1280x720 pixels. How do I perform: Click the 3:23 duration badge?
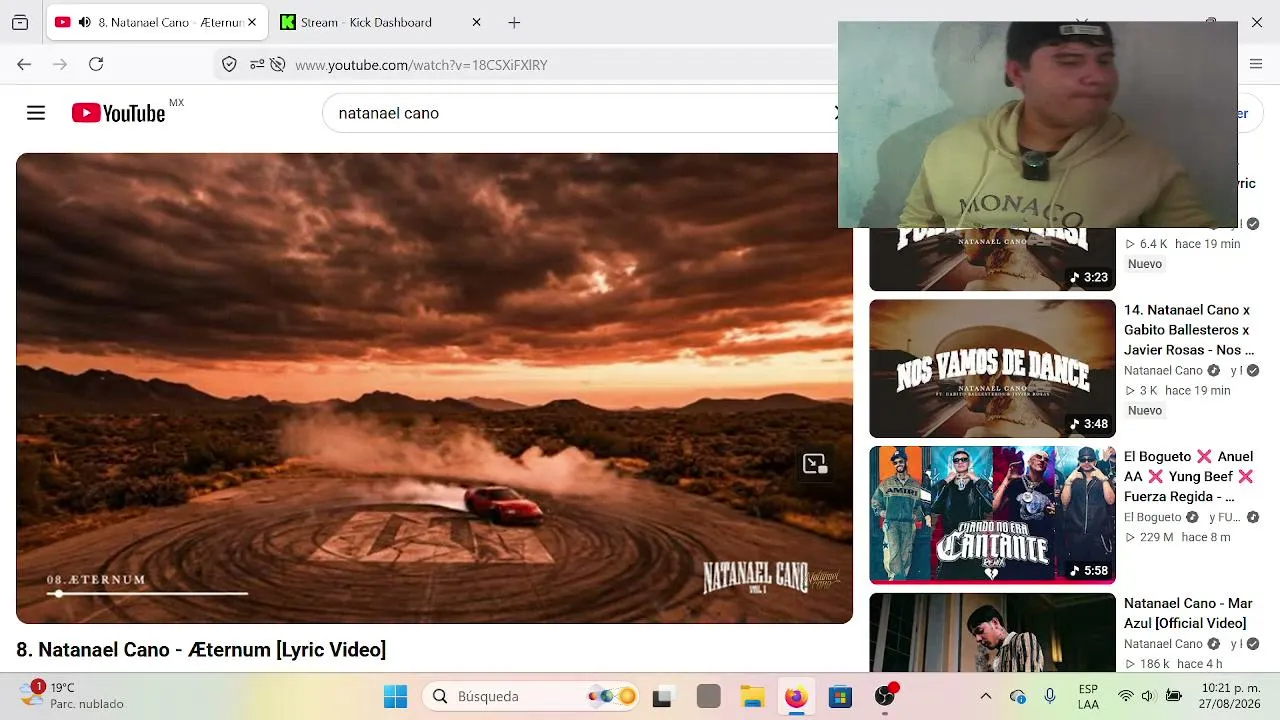coord(1089,277)
